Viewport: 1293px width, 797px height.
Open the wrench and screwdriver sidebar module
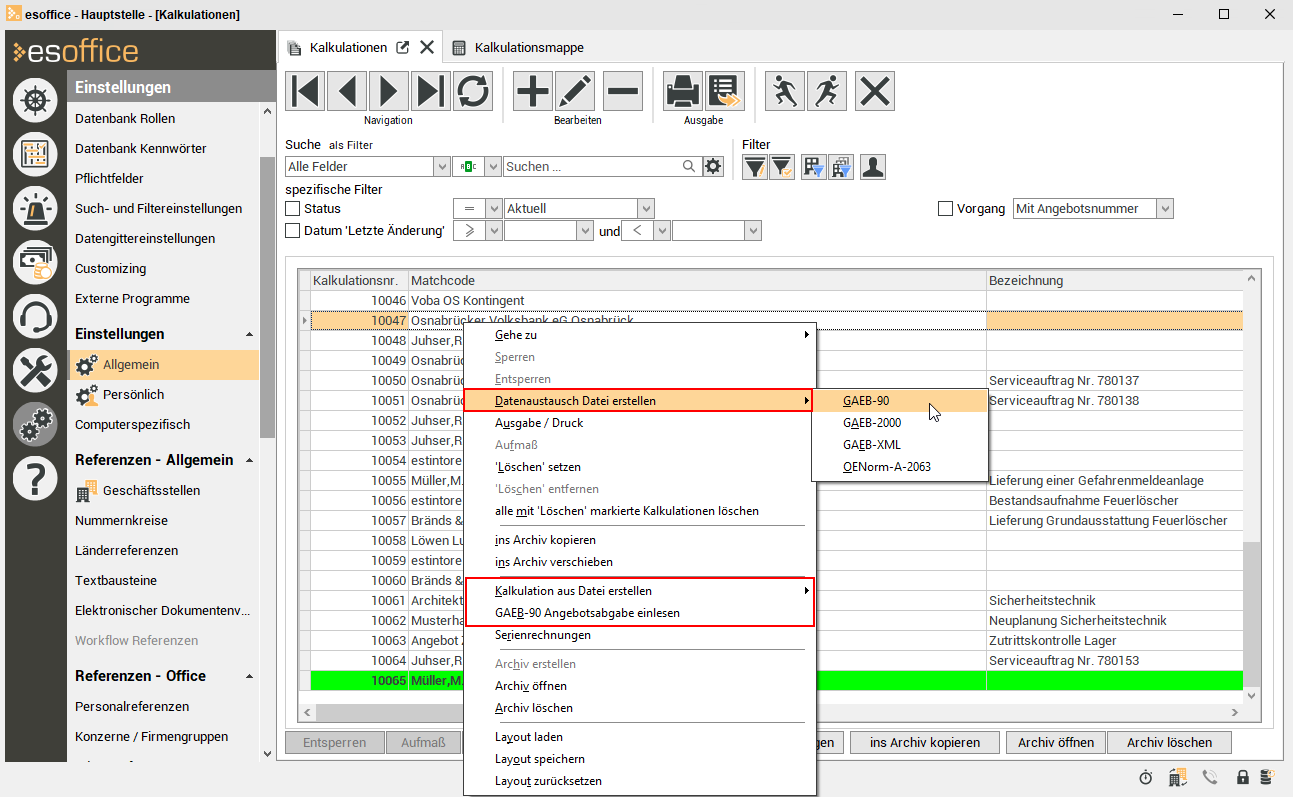click(x=35, y=370)
